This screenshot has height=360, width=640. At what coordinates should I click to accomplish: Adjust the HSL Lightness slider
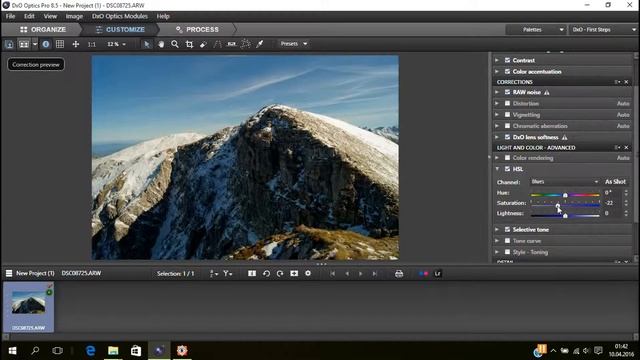tap(565, 215)
